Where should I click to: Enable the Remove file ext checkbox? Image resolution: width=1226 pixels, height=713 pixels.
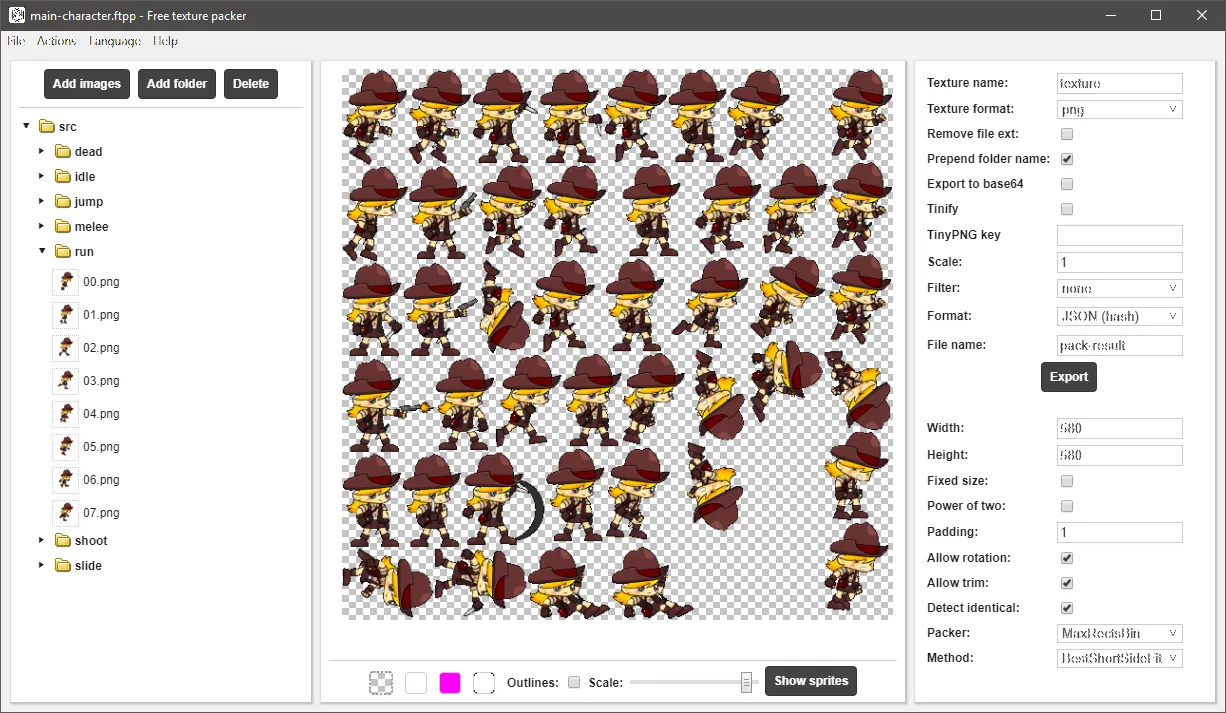pyautogui.click(x=1067, y=134)
